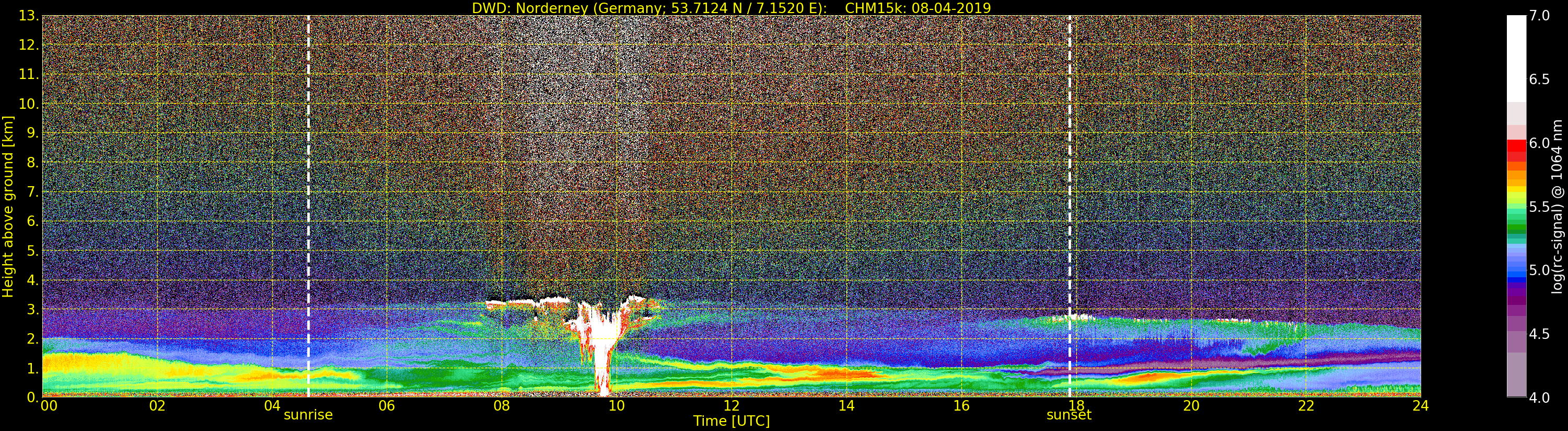Click the '0.' height tick label
The image size is (1568, 431).
click(x=32, y=397)
